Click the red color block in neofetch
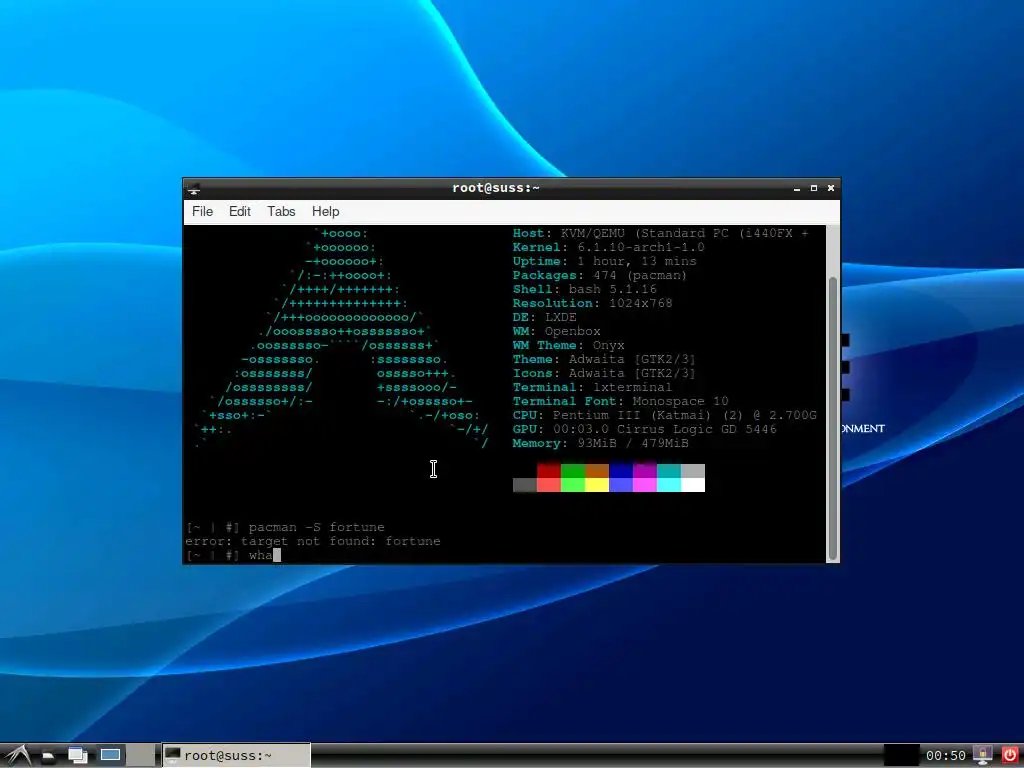Screen dimensions: 1024x768 click(x=549, y=471)
